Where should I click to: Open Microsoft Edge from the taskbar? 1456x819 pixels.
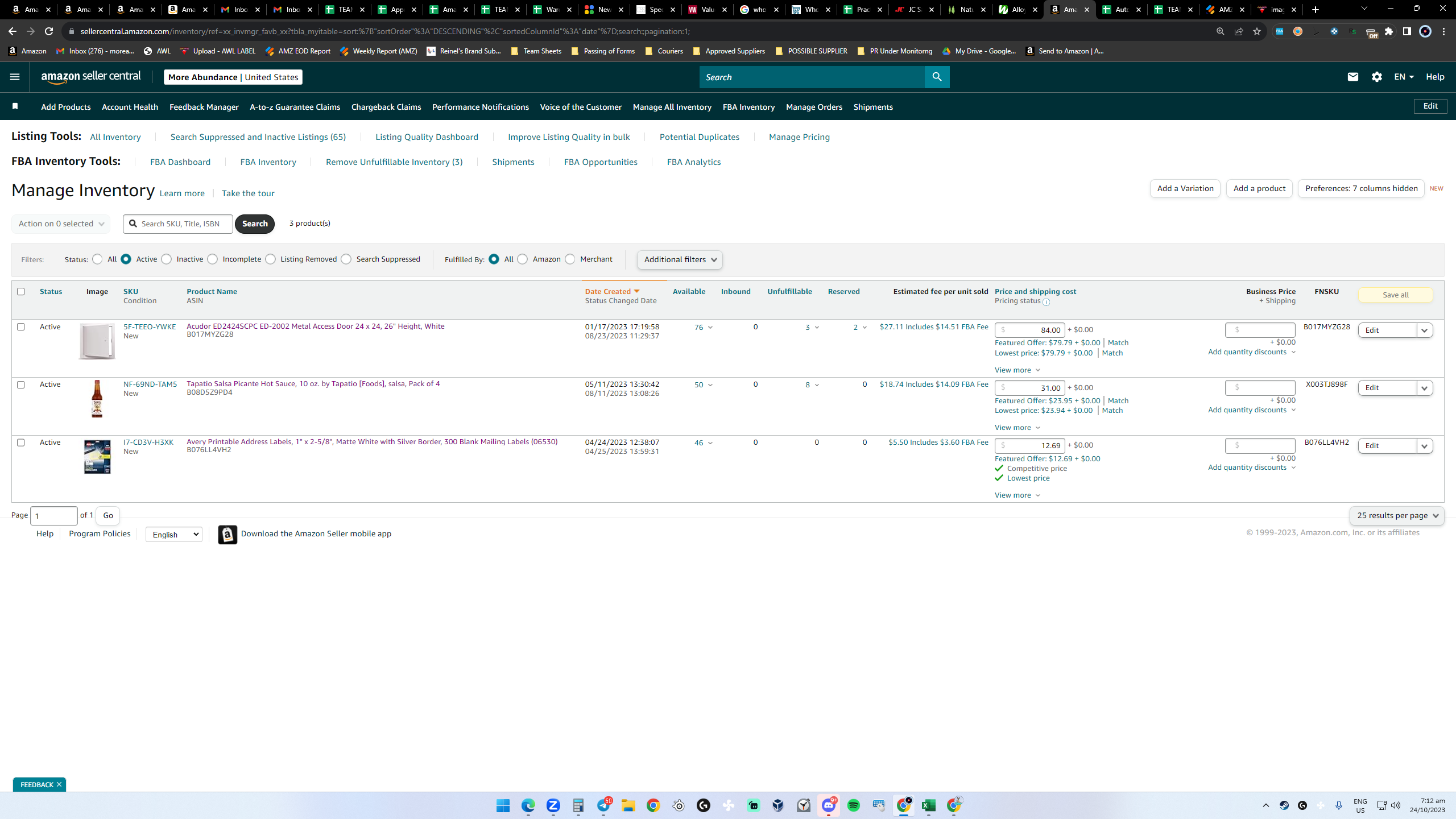(528, 805)
